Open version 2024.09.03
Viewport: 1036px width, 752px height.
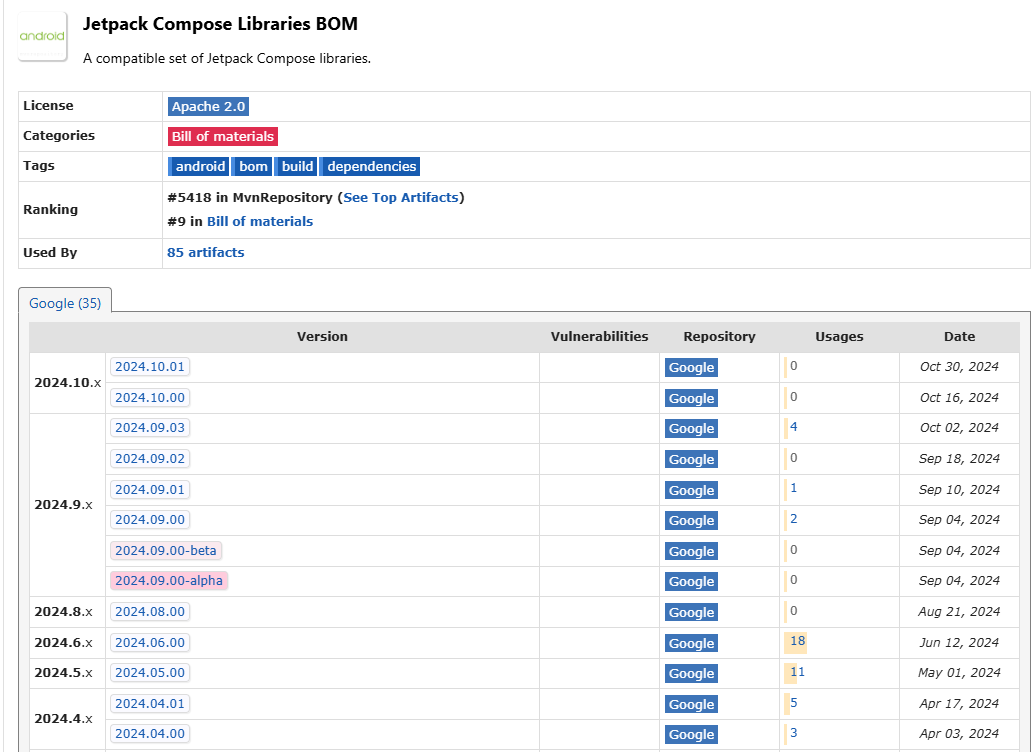click(x=150, y=428)
